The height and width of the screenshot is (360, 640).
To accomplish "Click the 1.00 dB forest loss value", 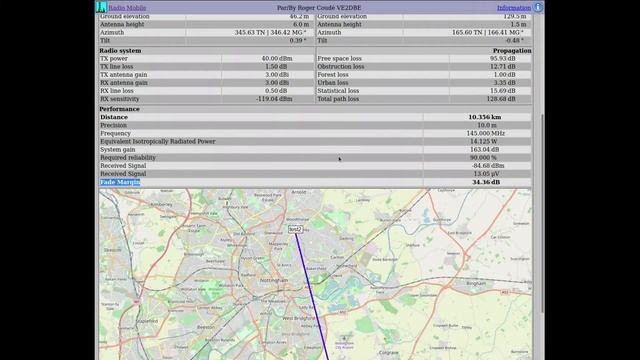I will point(504,75).
